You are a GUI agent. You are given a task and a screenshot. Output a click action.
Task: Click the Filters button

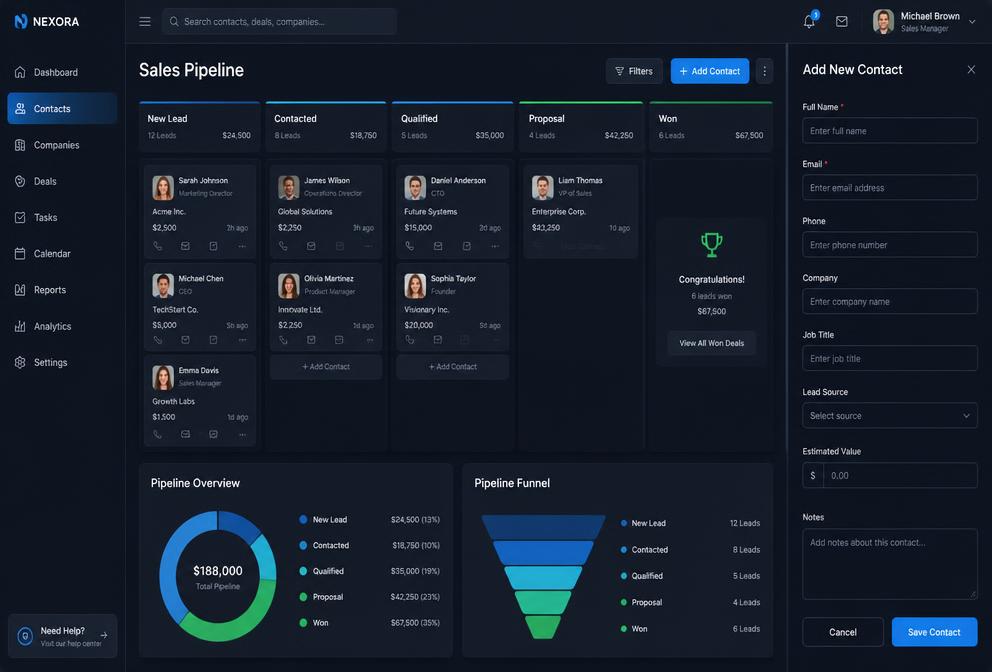pos(634,71)
